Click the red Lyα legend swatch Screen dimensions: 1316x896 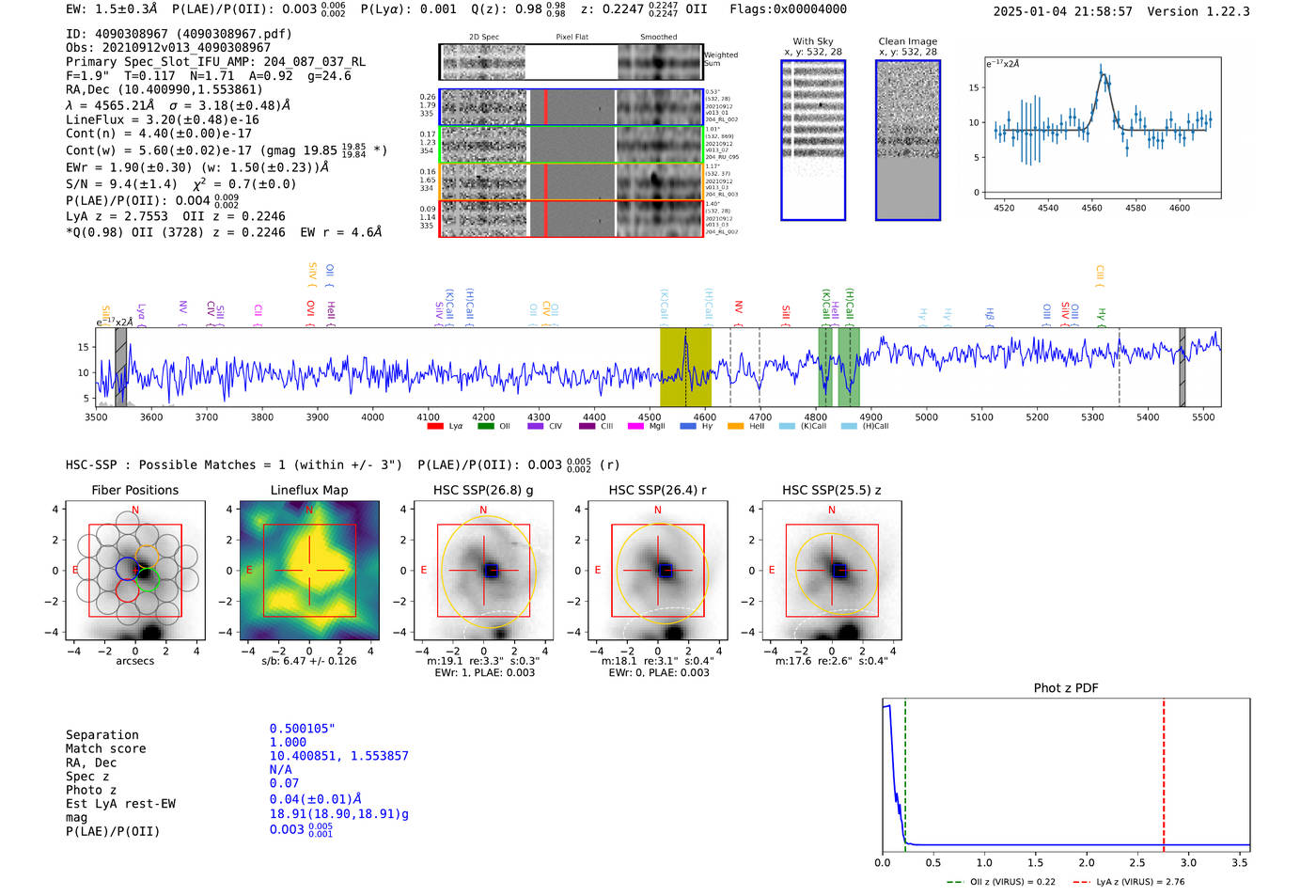click(435, 426)
